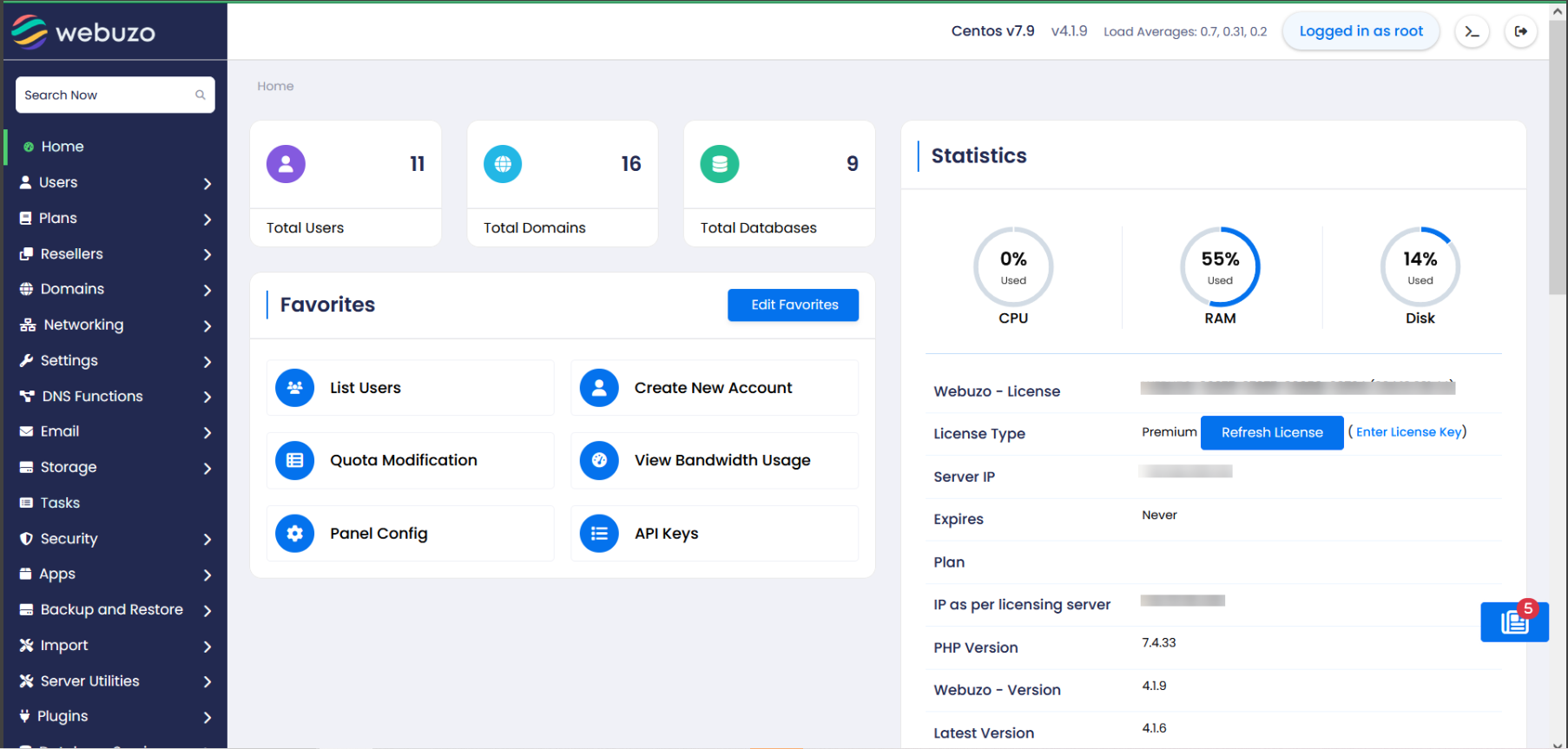The height and width of the screenshot is (749, 1568).
Task: Expand the Settings menu chevron
Action: point(207,361)
